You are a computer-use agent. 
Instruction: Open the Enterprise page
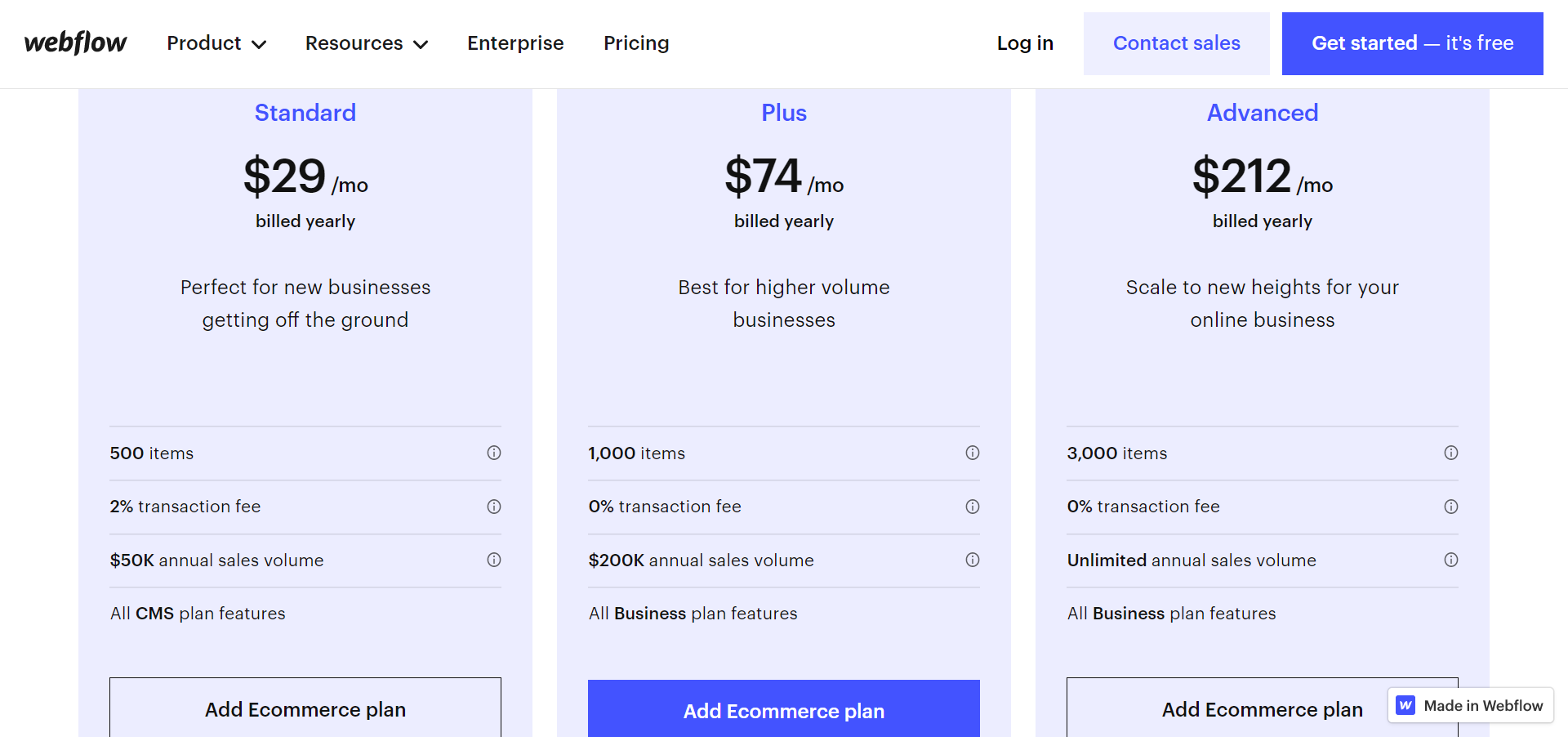[x=515, y=43]
